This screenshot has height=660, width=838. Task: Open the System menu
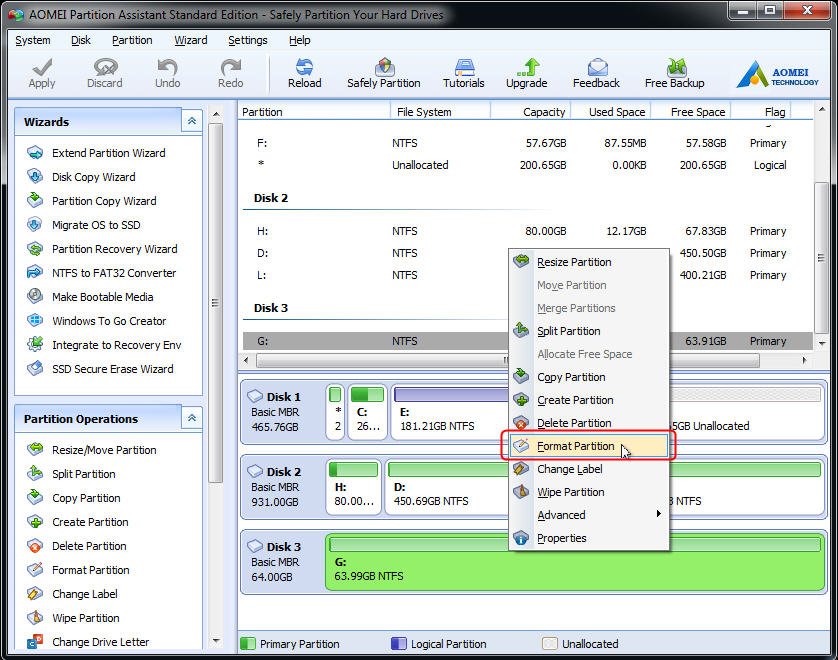pos(33,40)
